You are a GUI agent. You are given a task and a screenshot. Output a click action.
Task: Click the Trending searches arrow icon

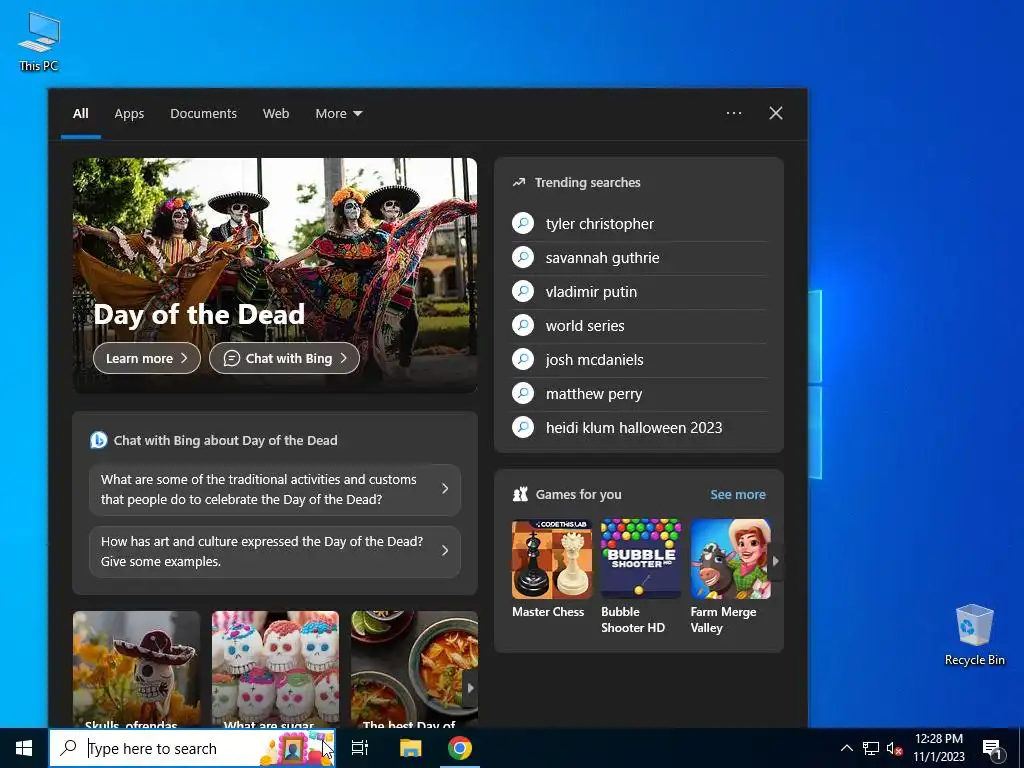pos(519,183)
